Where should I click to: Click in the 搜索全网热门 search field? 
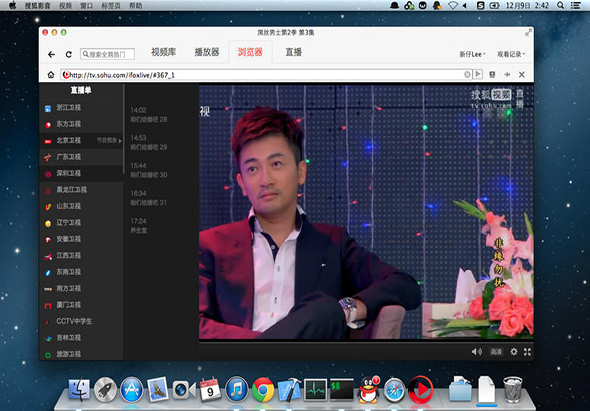pos(107,54)
